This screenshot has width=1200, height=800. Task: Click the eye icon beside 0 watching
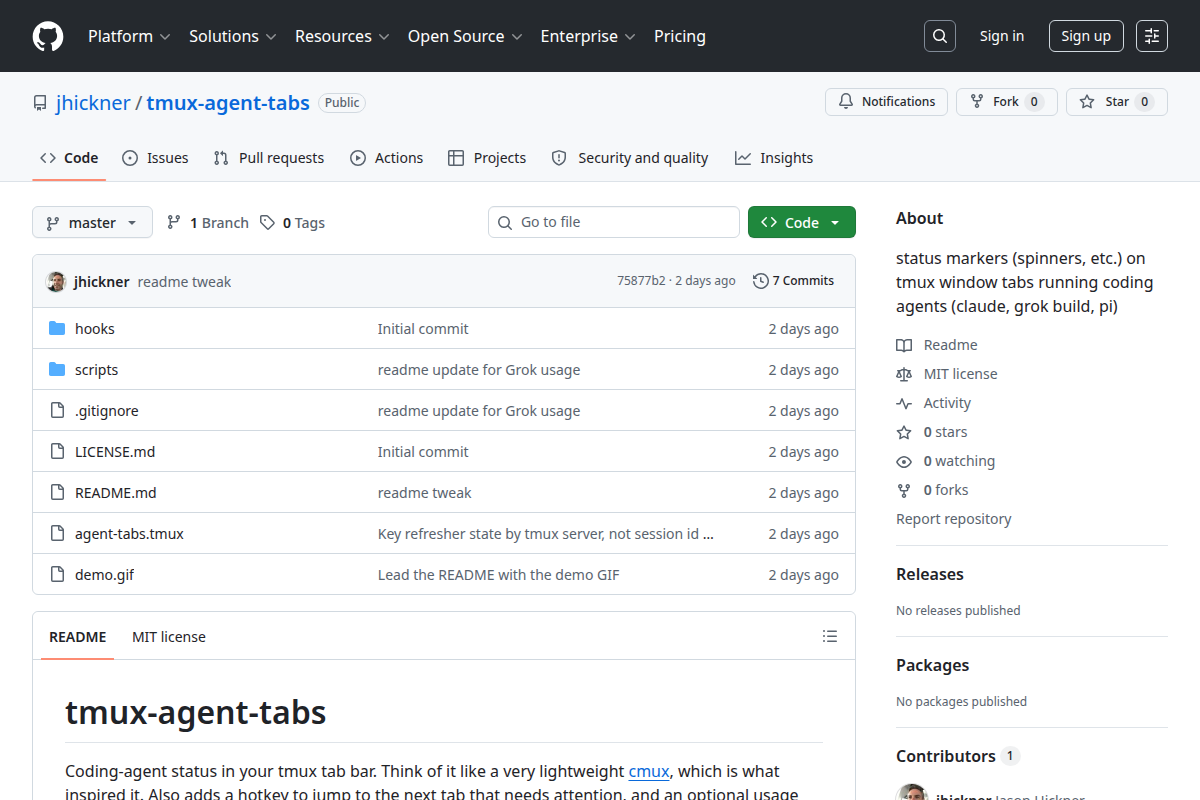(904, 461)
